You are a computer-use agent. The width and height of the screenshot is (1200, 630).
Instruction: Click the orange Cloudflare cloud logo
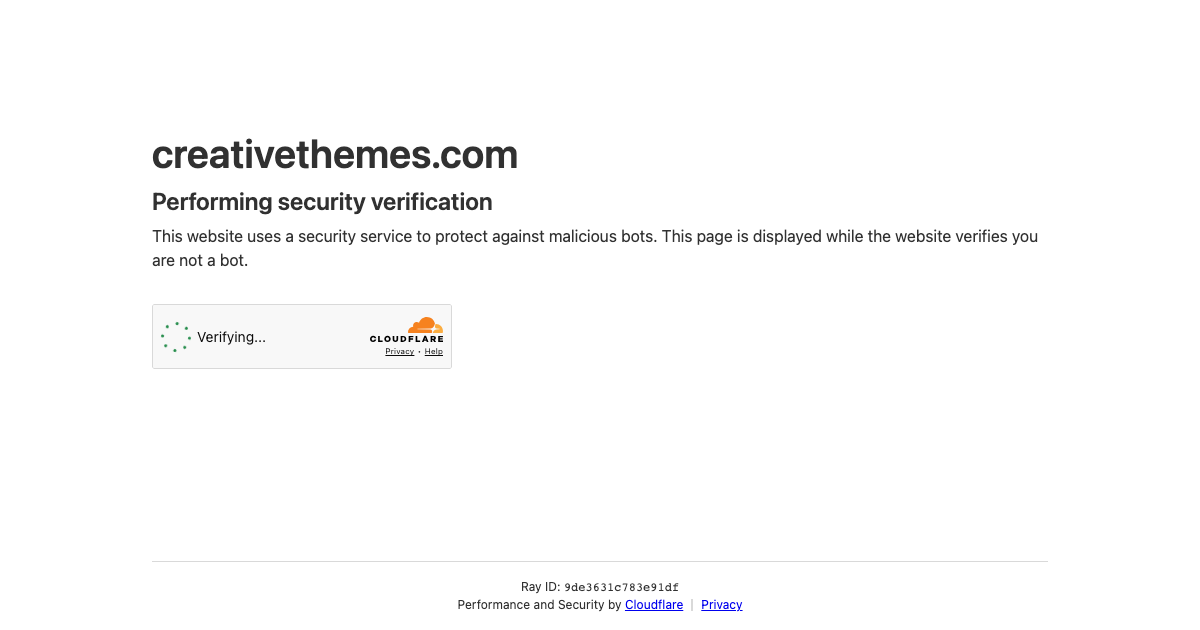pos(425,326)
